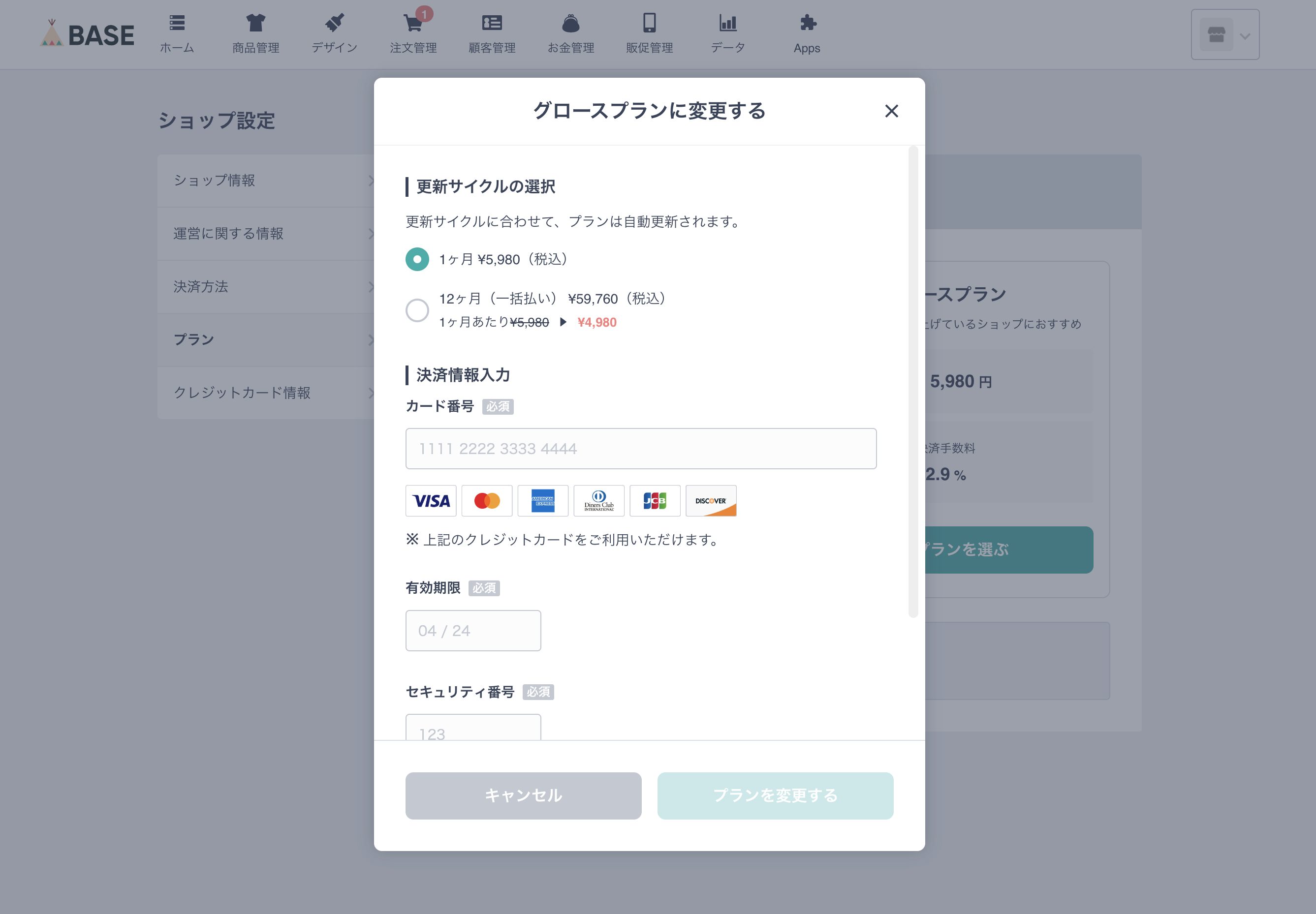The image size is (1316, 914).
Task: Open the ホーム home icon
Action: [177, 23]
